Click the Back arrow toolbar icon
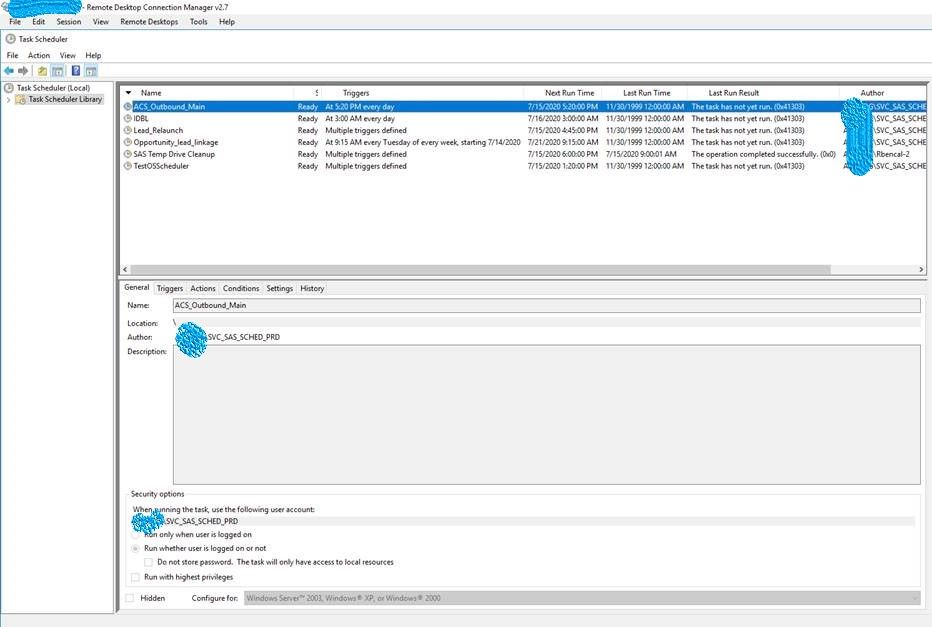Image resolution: width=932 pixels, height=627 pixels. [x=9, y=71]
